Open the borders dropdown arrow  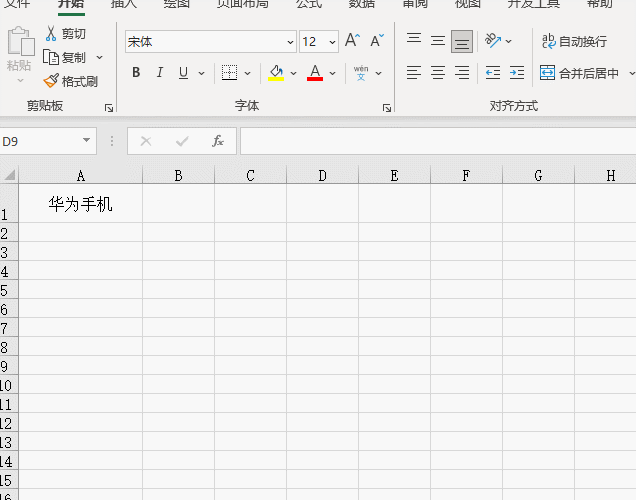coord(247,73)
